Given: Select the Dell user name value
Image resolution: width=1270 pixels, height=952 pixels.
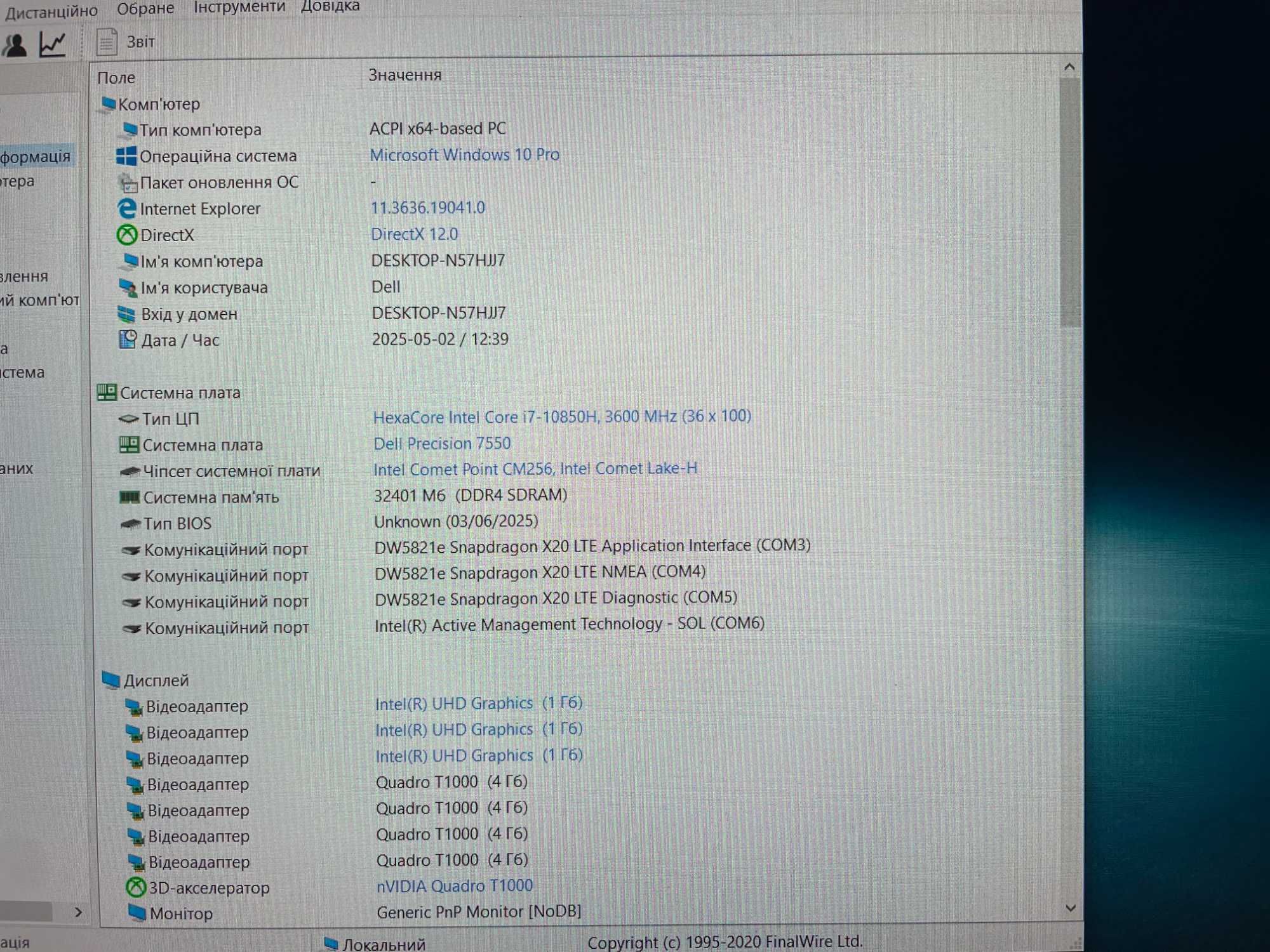Looking at the screenshot, I should point(386,287).
